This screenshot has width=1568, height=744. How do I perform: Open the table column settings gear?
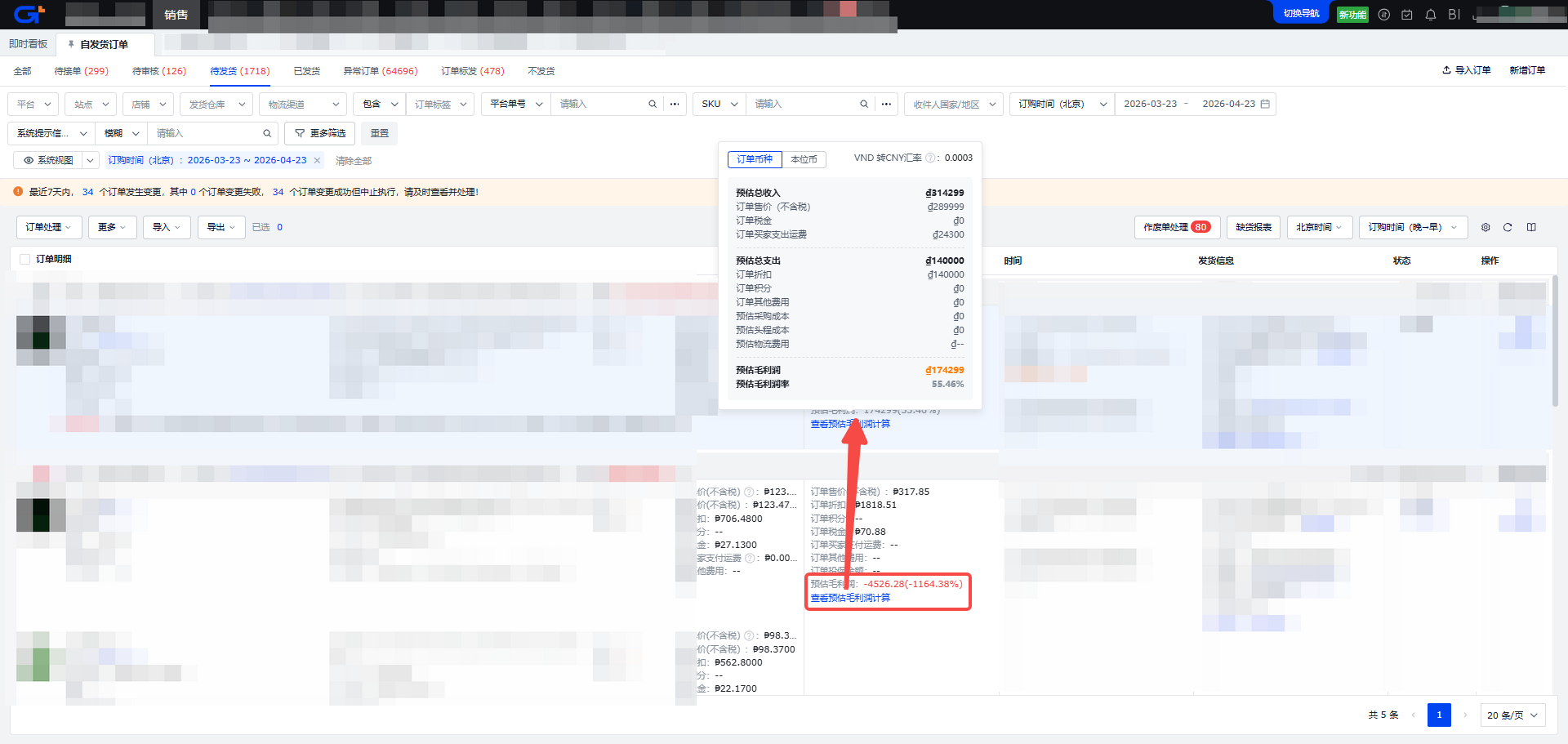tap(1486, 227)
